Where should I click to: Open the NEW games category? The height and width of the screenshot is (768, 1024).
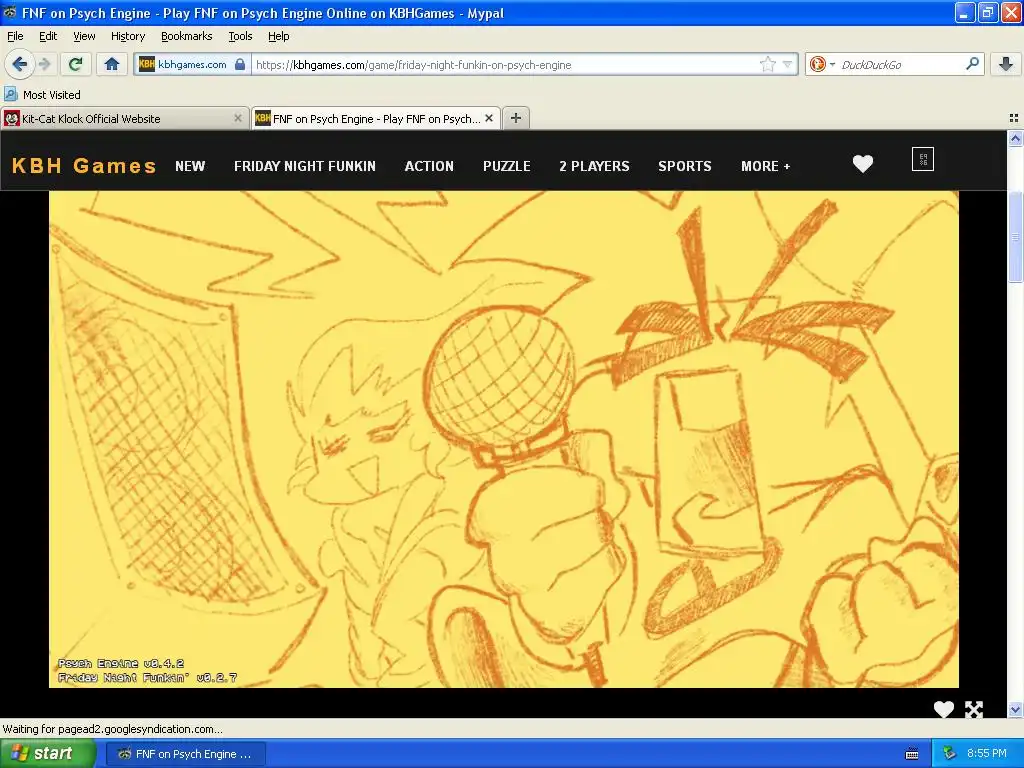point(190,166)
